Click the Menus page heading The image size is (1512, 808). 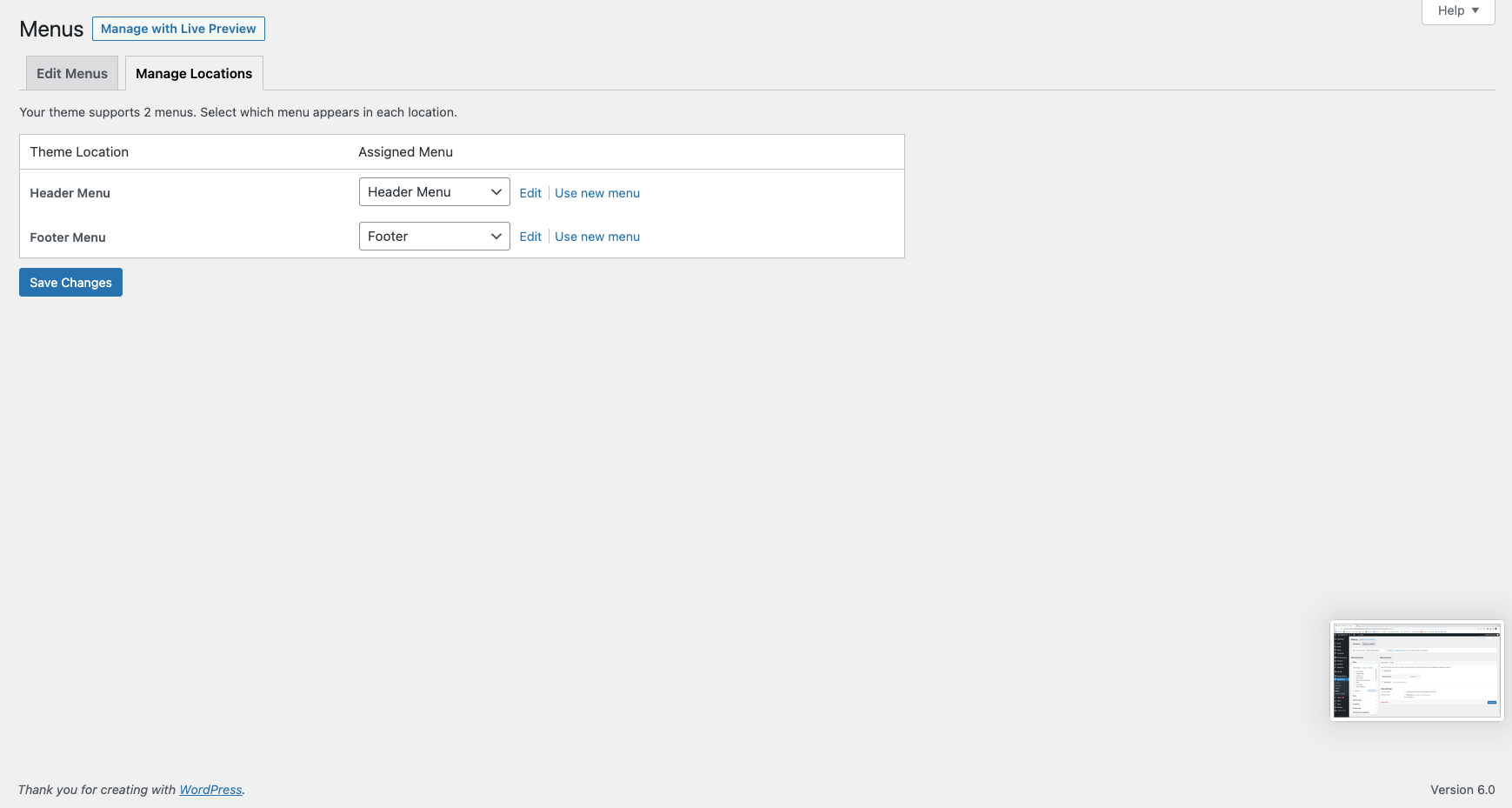coord(51,30)
